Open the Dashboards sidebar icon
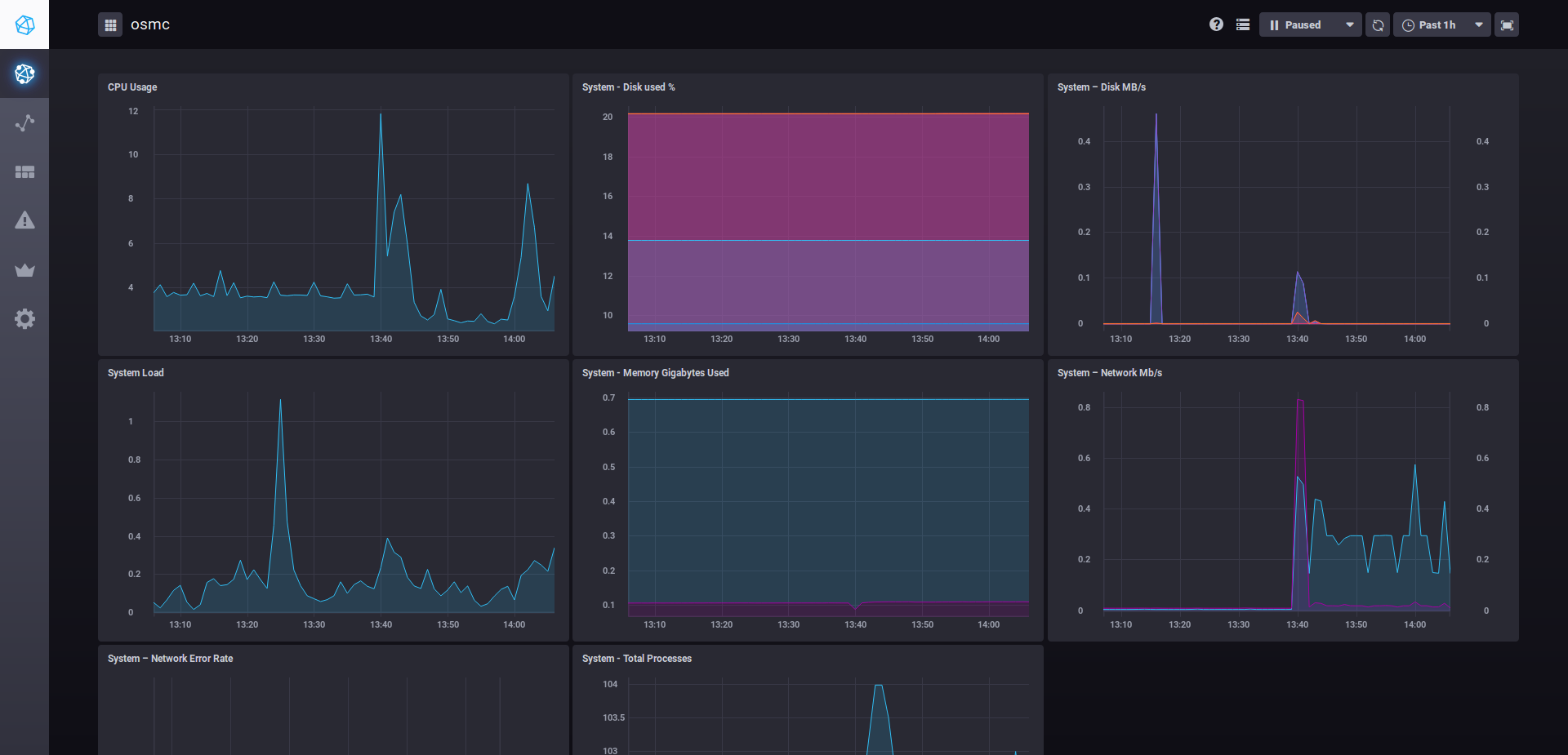The width and height of the screenshot is (1568, 755). [24, 171]
